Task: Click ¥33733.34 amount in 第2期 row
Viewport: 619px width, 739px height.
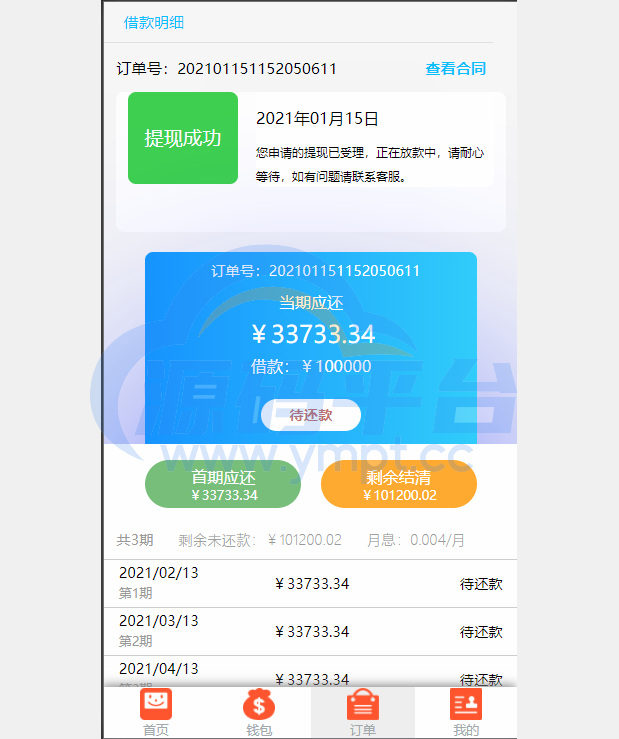Action: coord(312,632)
